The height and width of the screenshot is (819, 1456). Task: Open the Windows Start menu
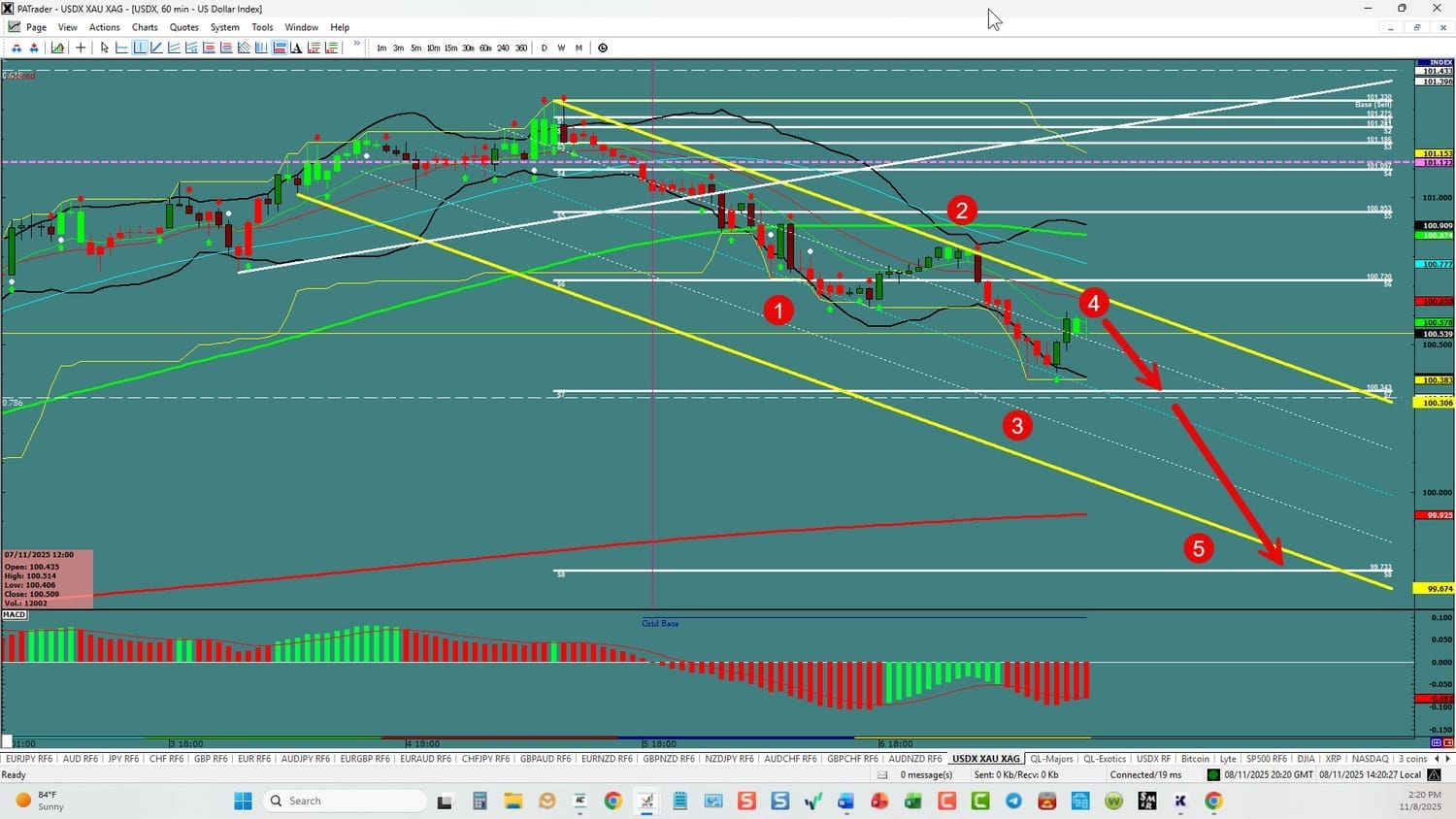coord(243,801)
